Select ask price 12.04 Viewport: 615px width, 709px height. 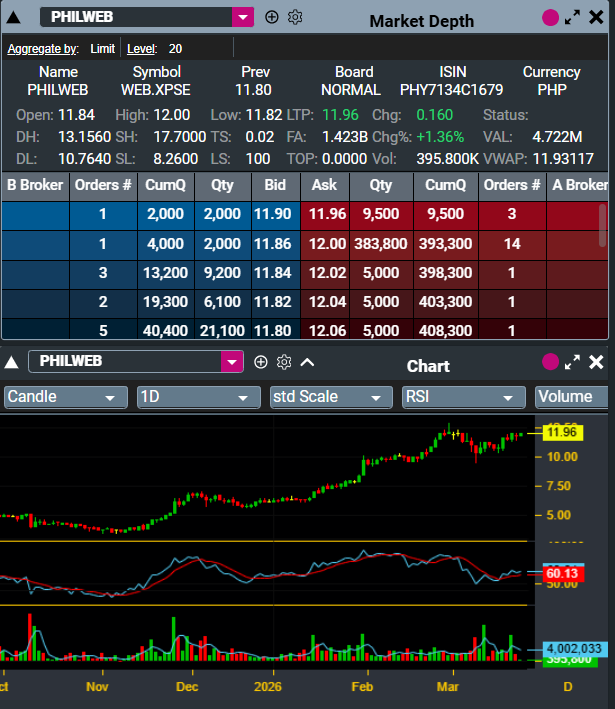[327, 302]
